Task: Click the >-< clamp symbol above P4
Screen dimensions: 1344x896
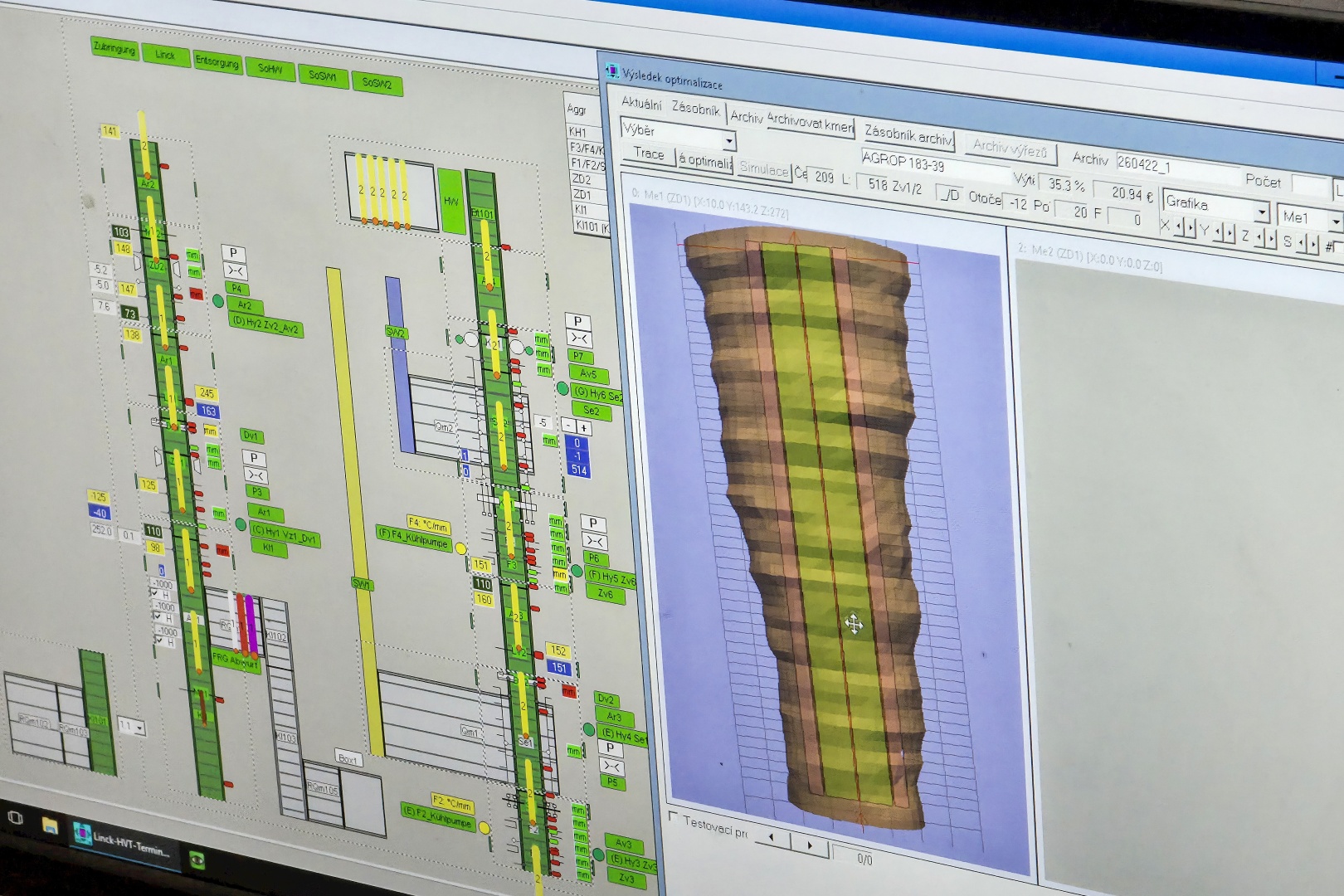Action: (x=235, y=270)
